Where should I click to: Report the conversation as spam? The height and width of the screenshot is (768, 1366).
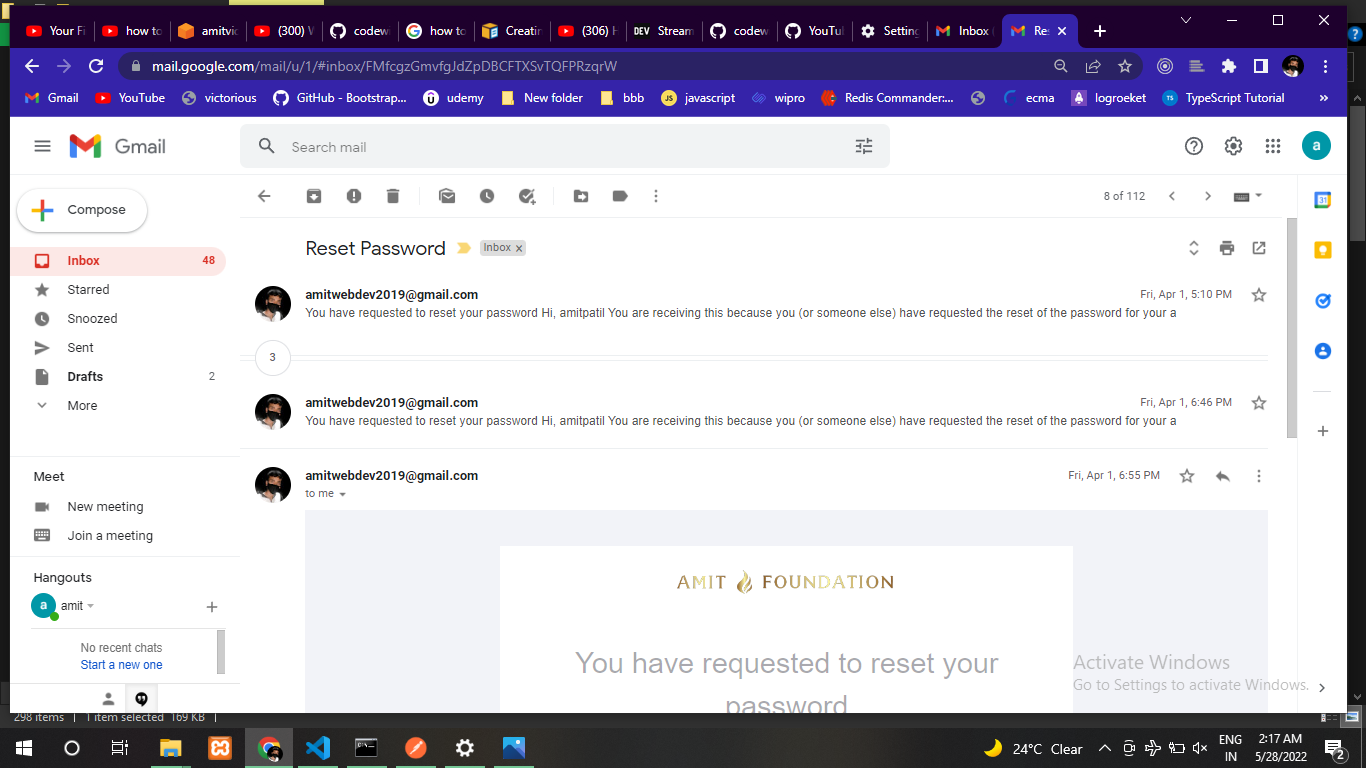pyautogui.click(x=354, y=196)
